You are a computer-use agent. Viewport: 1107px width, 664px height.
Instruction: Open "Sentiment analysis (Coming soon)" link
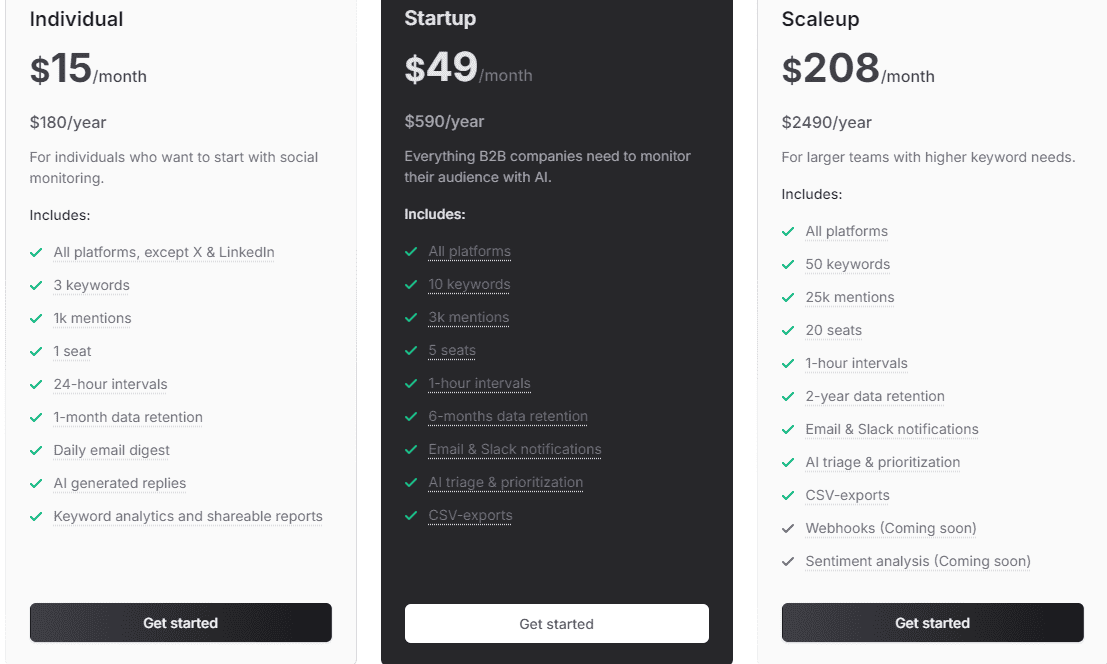coord(917,561)
